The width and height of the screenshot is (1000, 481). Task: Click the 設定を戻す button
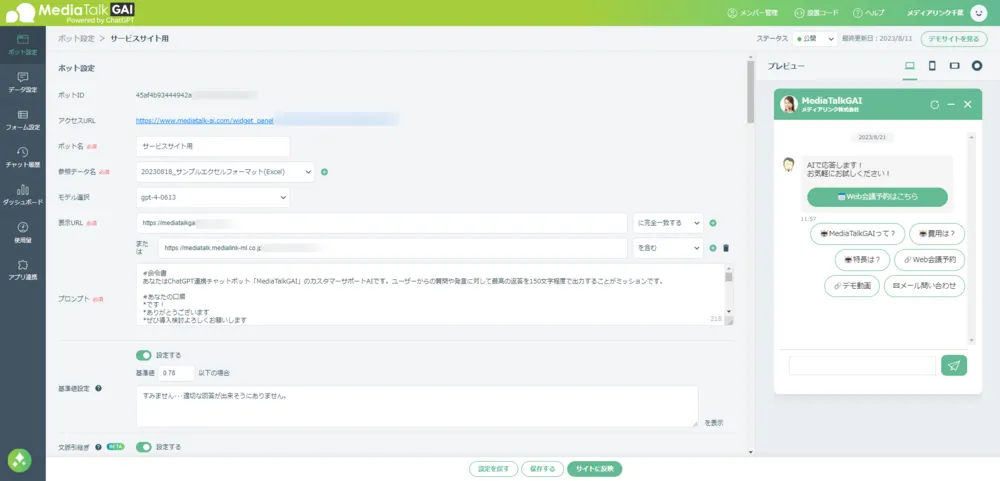(x=494, y=469)
